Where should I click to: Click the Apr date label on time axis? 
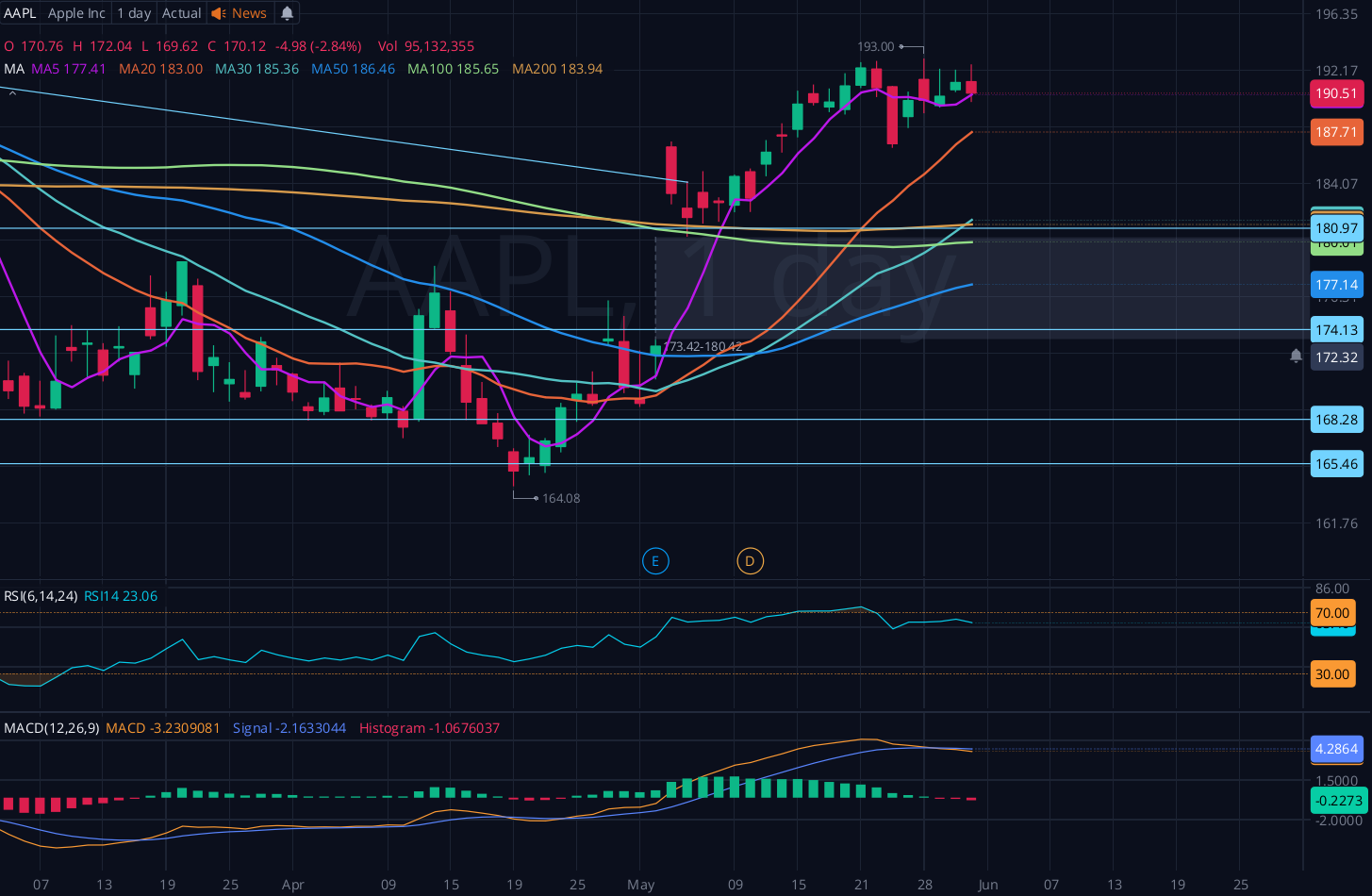click(293, 885)
